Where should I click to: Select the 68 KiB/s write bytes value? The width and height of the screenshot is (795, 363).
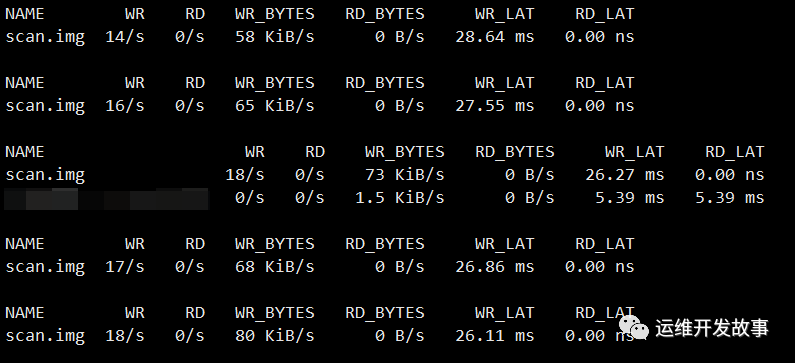click(x=275, y=267)
